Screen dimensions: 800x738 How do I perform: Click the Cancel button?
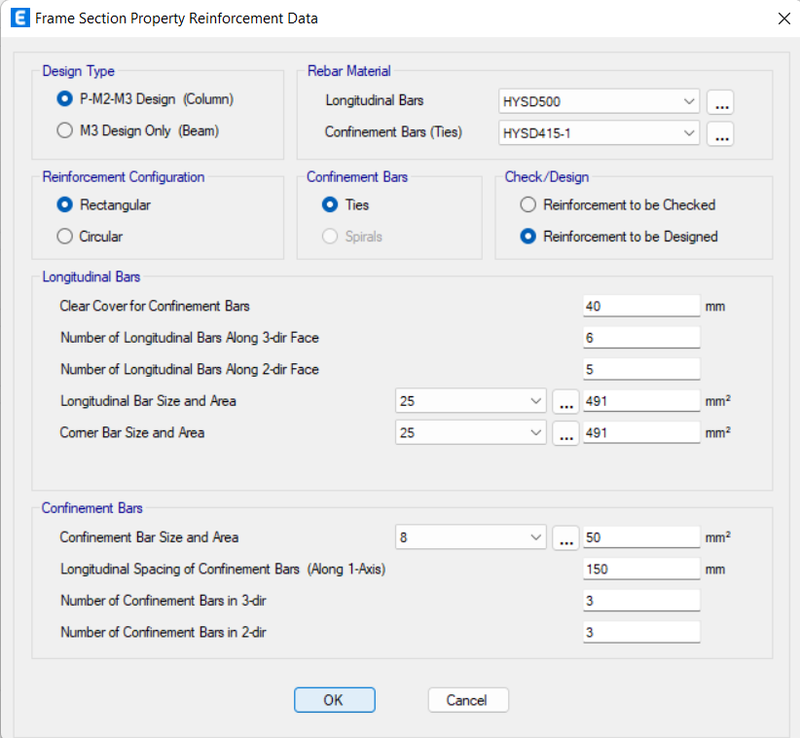click(468, 700)
